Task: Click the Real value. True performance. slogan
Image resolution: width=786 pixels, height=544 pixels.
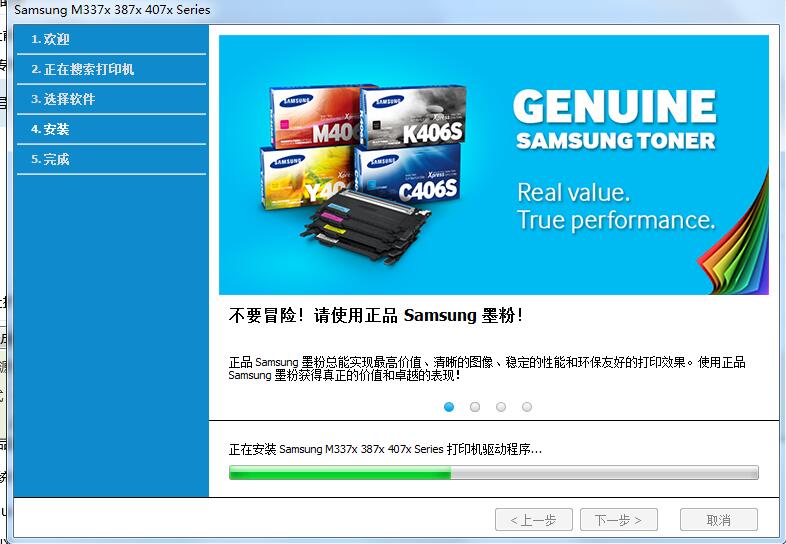Action: (616, 206)
